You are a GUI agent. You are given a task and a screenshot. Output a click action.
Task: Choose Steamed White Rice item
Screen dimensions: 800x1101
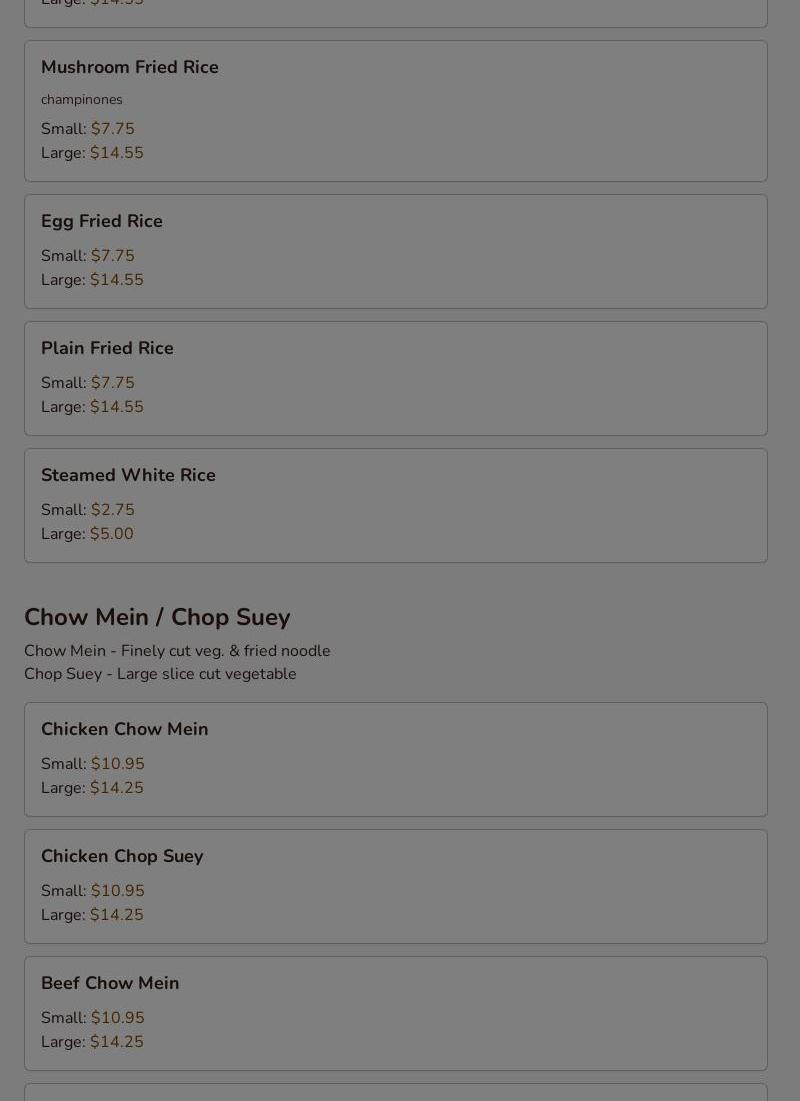[x=128, y=475]
